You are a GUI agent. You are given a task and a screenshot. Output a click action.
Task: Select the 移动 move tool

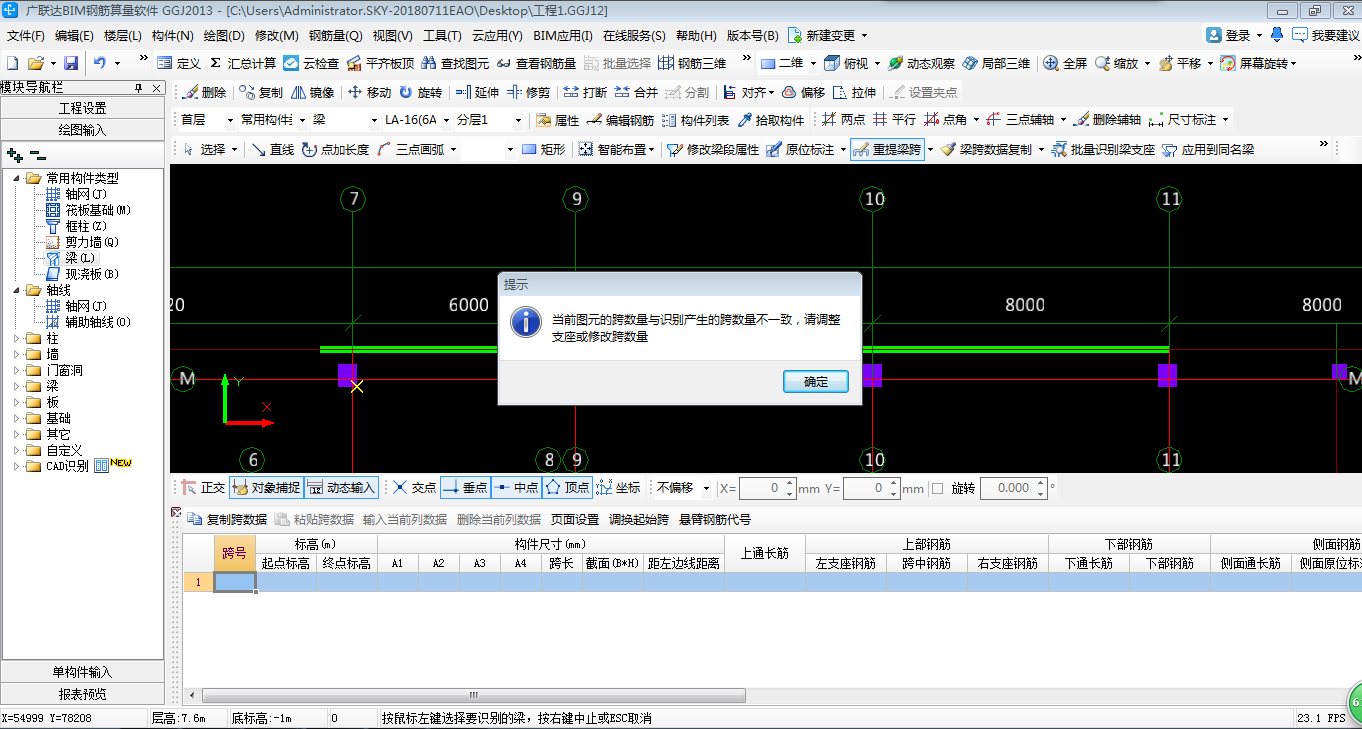(369, 92)
